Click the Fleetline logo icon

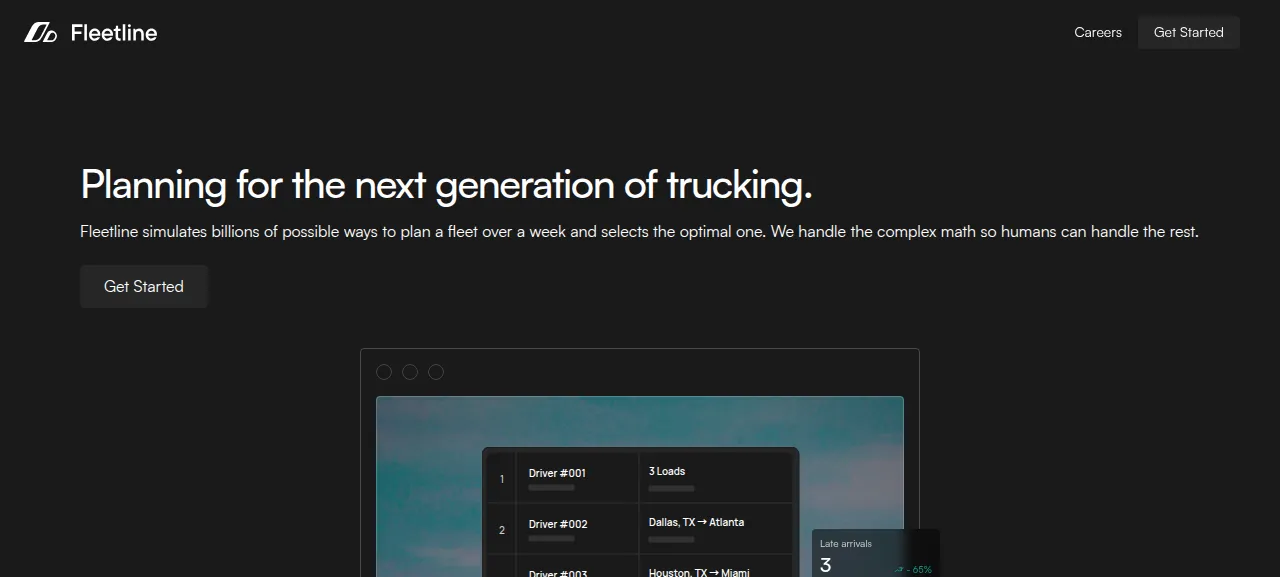[41, 33]
